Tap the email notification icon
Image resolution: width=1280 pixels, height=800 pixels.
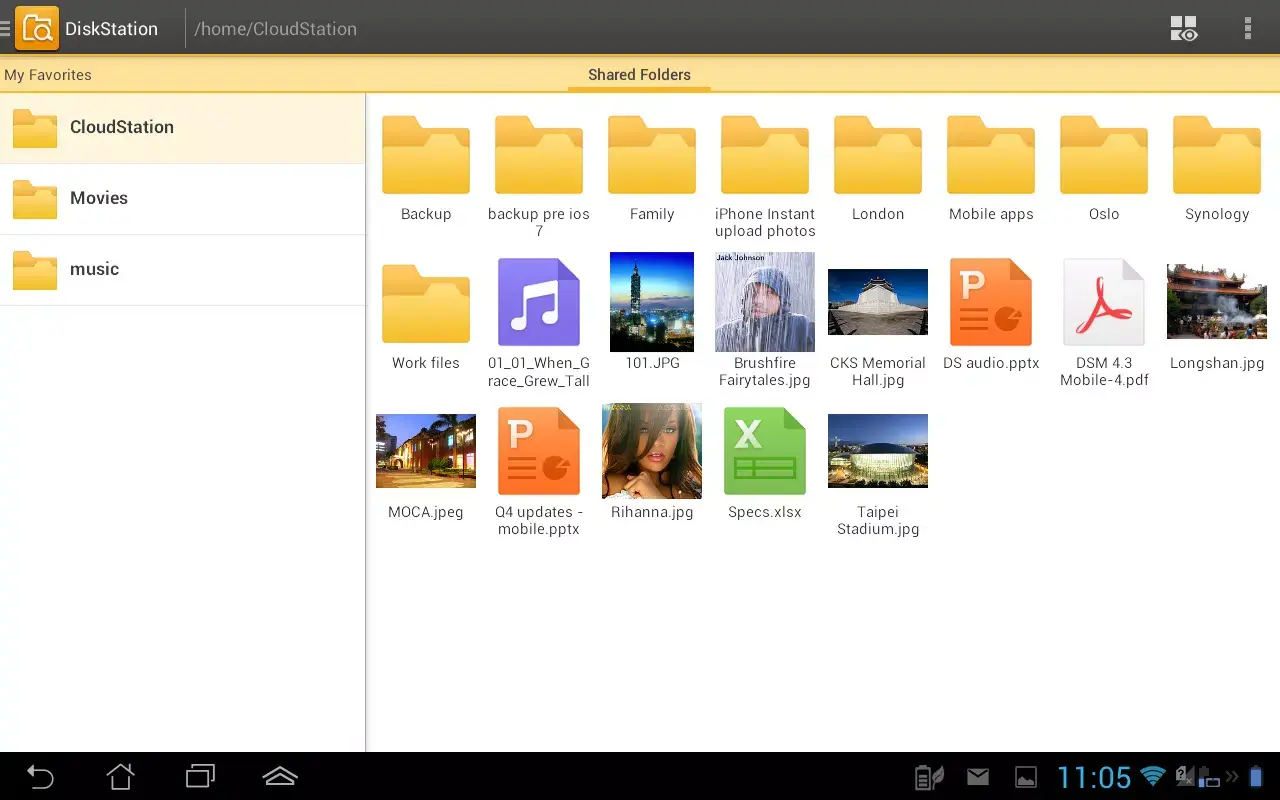pyautogui.click(x=978, y=776)
